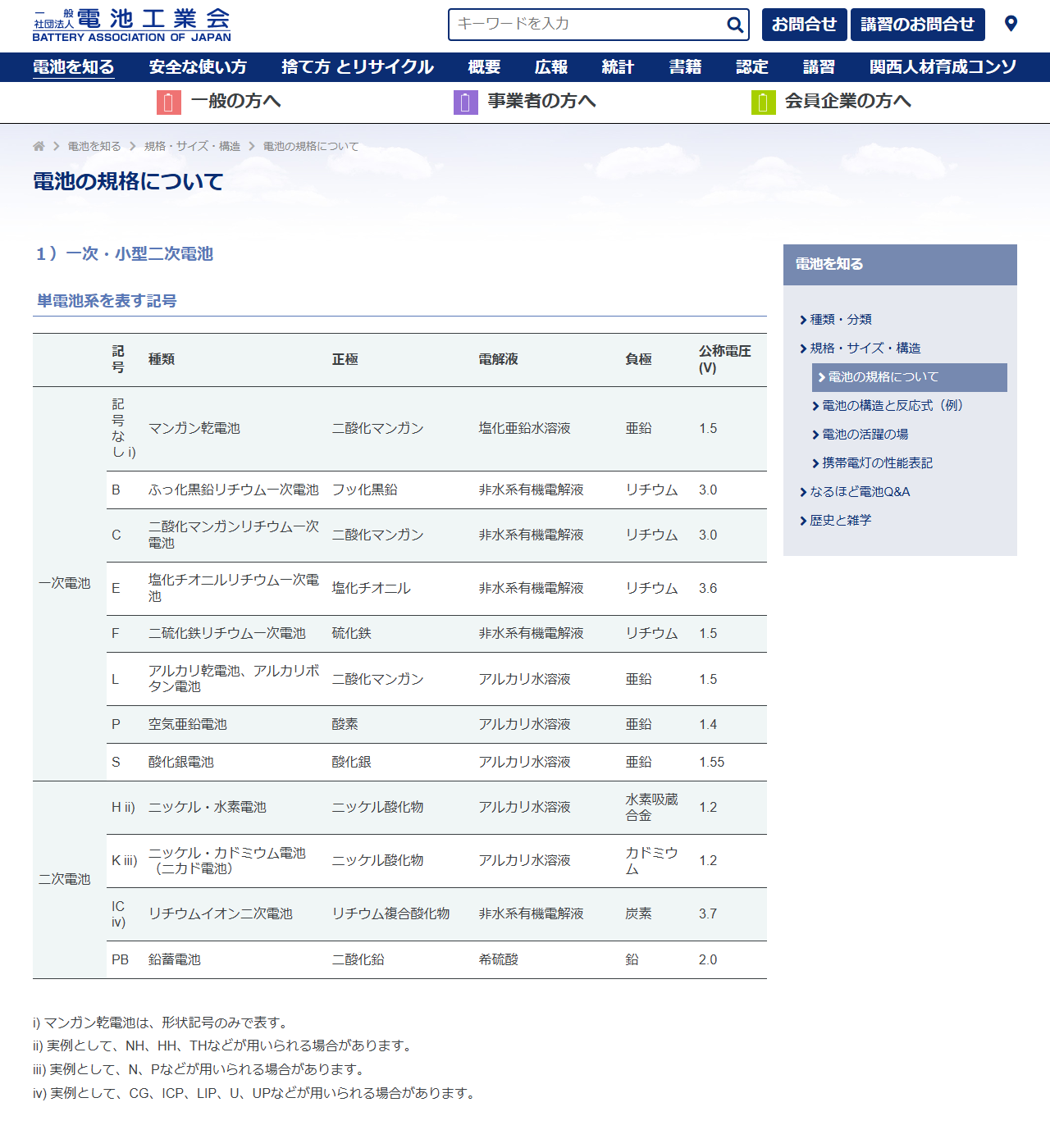This screenshot has width=1050, height=1148.
Task: Open the map location pin icon
Action: pos(1011,24)
